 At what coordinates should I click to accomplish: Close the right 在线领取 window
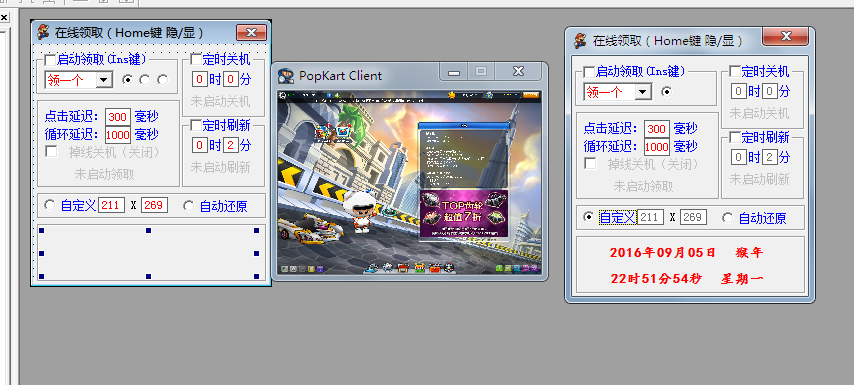coord(785,36)
